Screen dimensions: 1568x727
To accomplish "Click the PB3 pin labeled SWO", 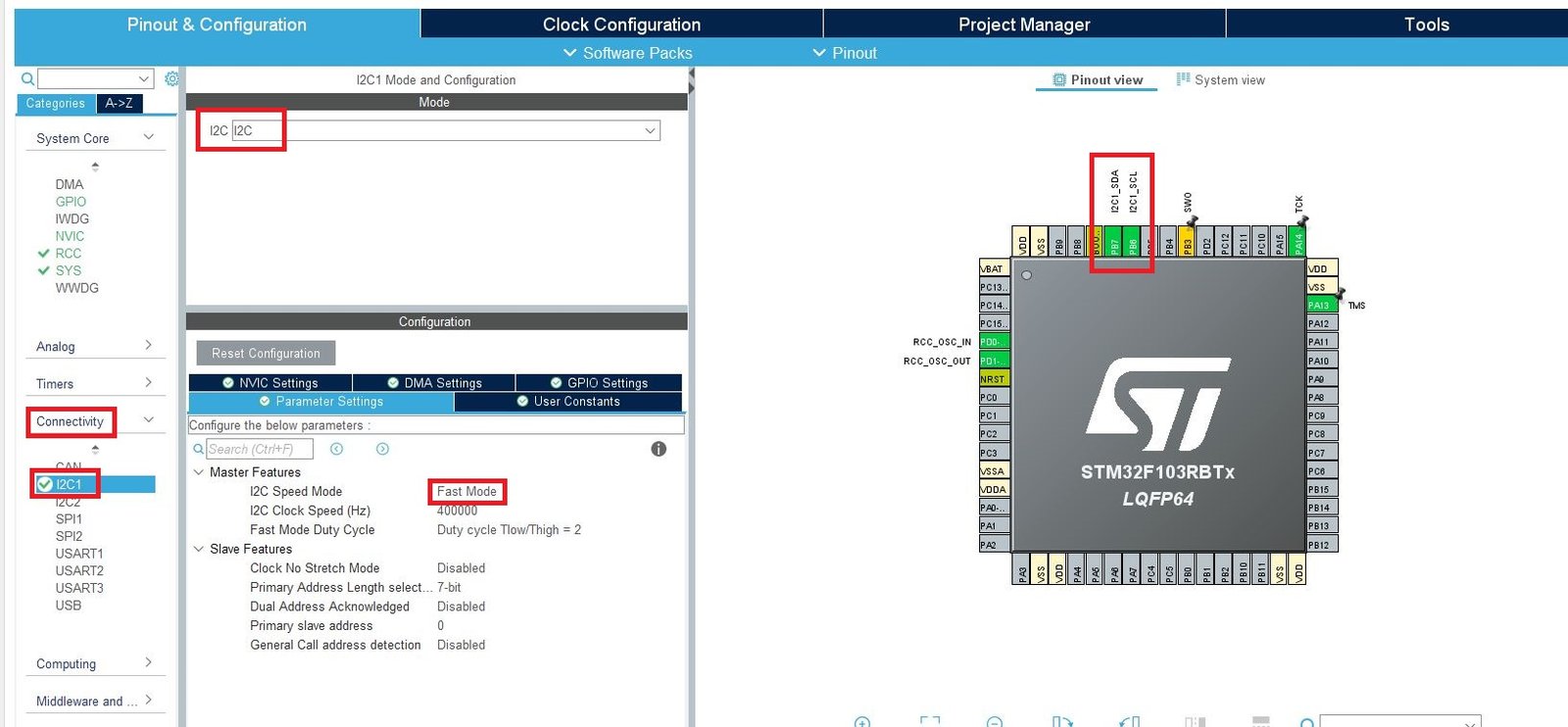I will click(x=1188, y=242).
